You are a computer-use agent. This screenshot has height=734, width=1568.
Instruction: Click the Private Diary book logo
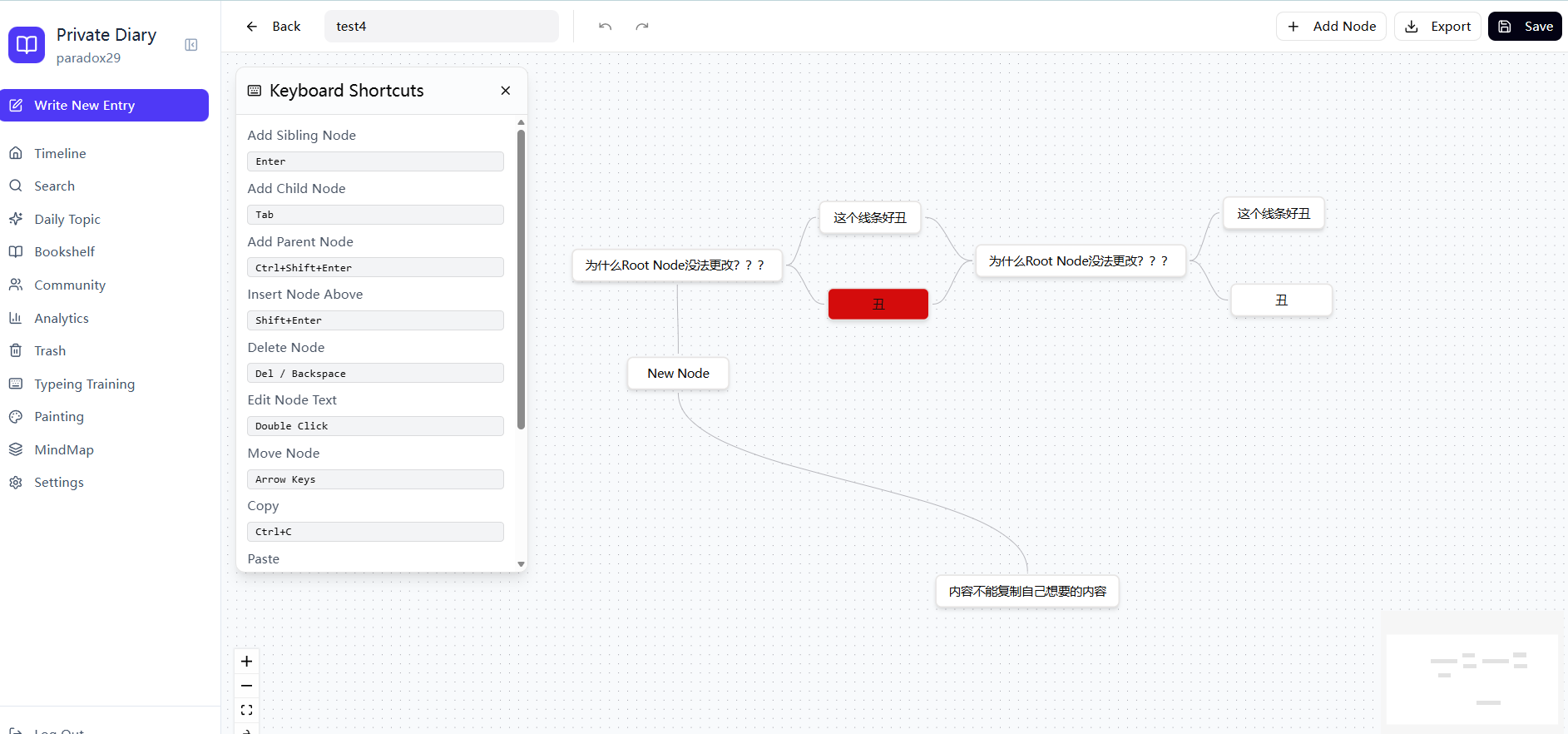[27, 45]
